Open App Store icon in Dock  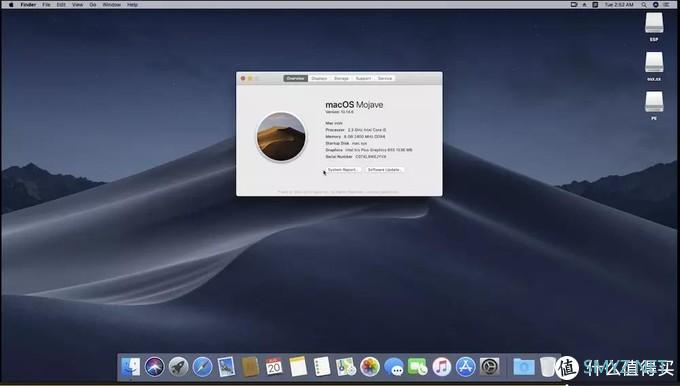465,367
